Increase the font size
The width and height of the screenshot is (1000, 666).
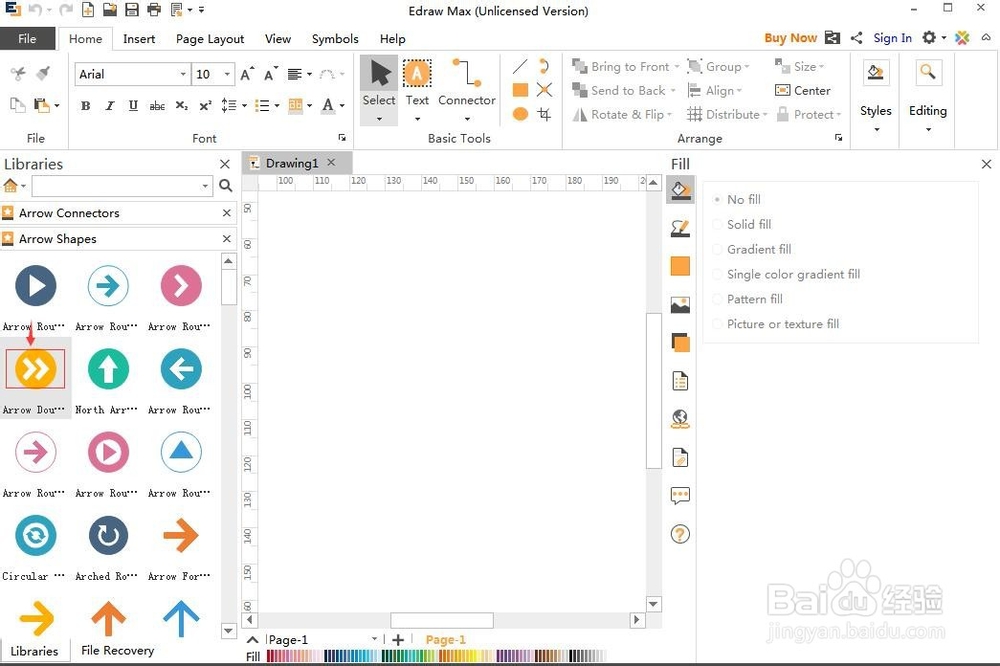click(x=247, y=74)
